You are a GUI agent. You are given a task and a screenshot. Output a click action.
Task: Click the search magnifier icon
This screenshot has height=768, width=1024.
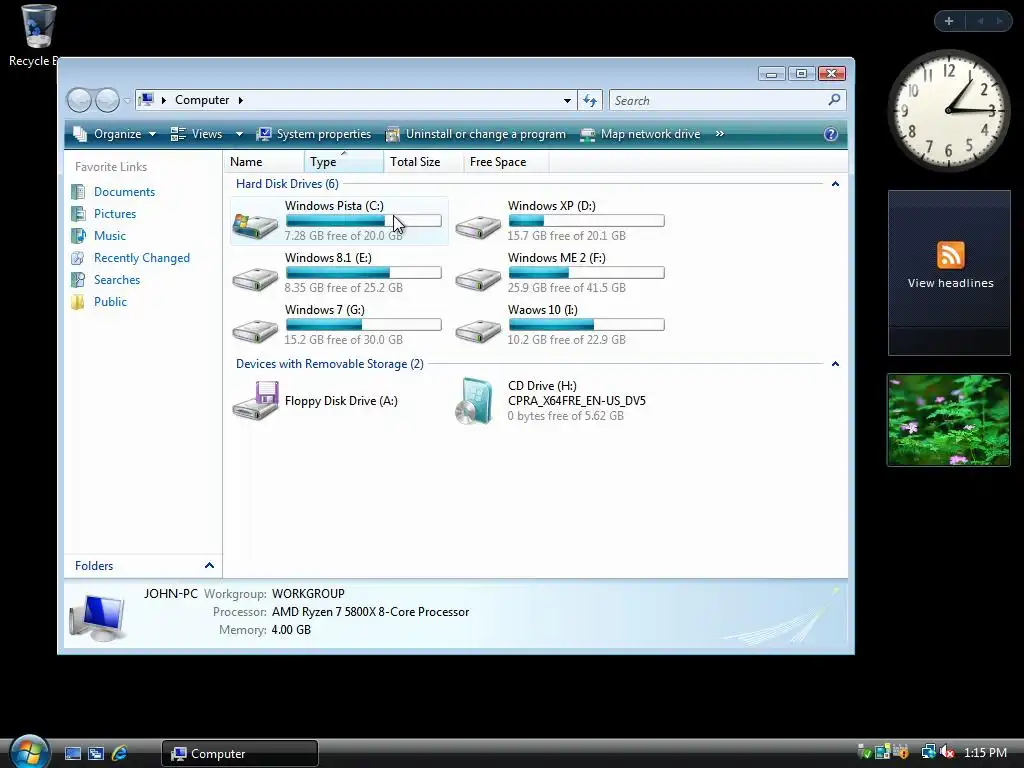[834, 100]
